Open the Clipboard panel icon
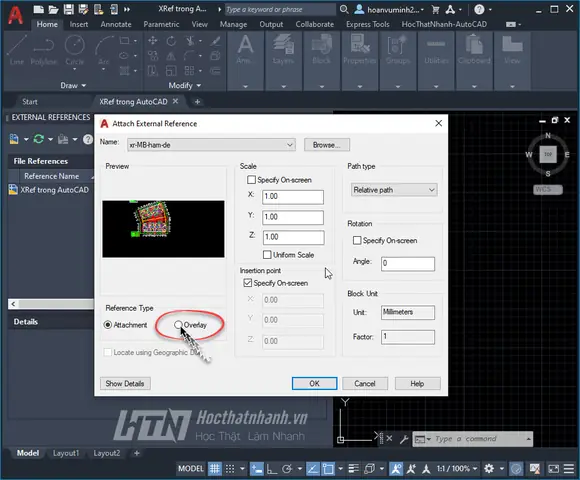 474,49
